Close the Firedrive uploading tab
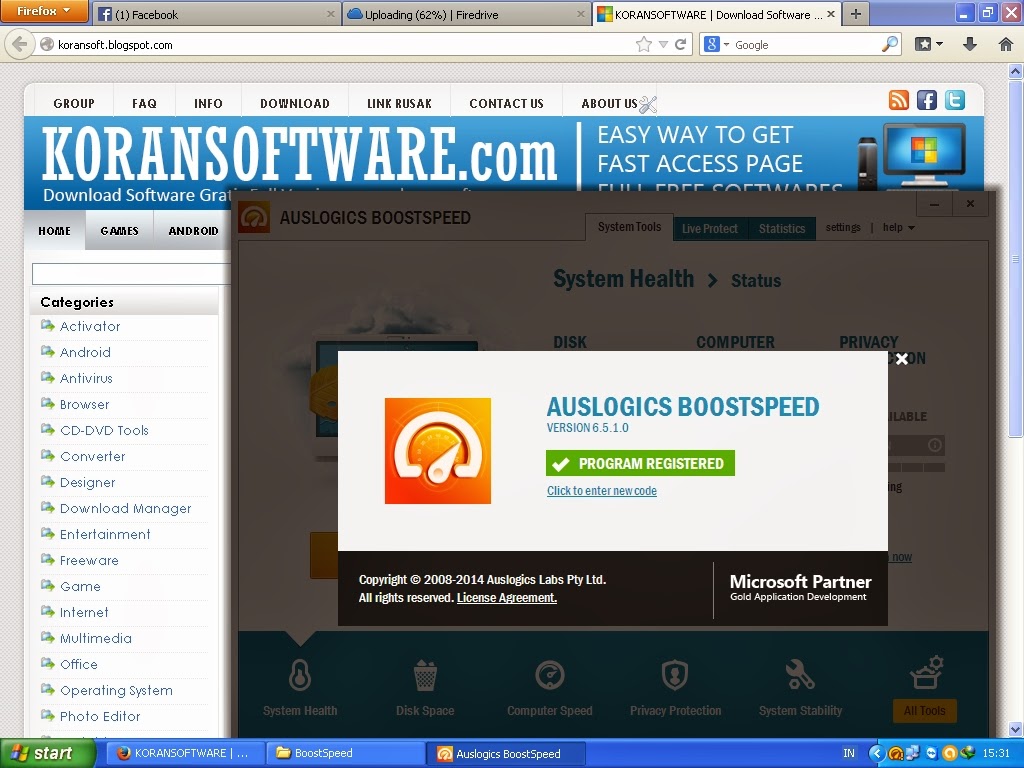Viewport: 1024px width, 768px height. tap(581, 14)
